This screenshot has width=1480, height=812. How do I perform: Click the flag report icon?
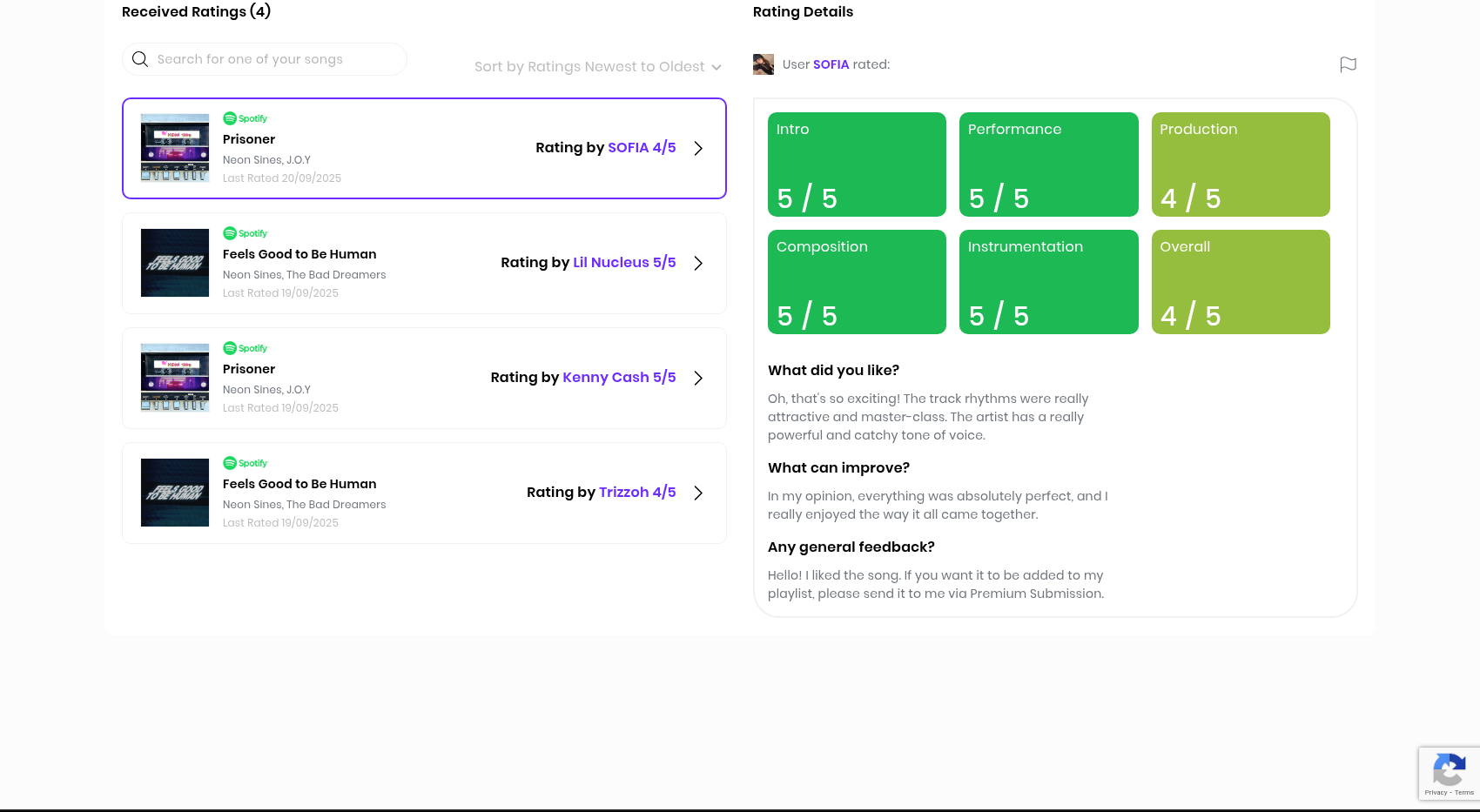[x=1348, y=64]
